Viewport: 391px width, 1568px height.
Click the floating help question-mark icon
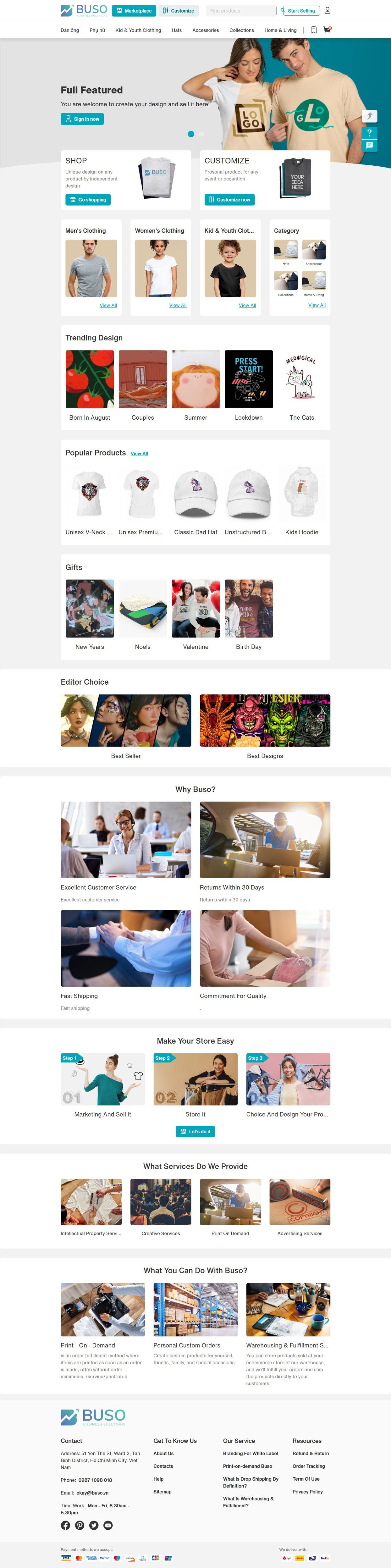(x=369, y=132)
